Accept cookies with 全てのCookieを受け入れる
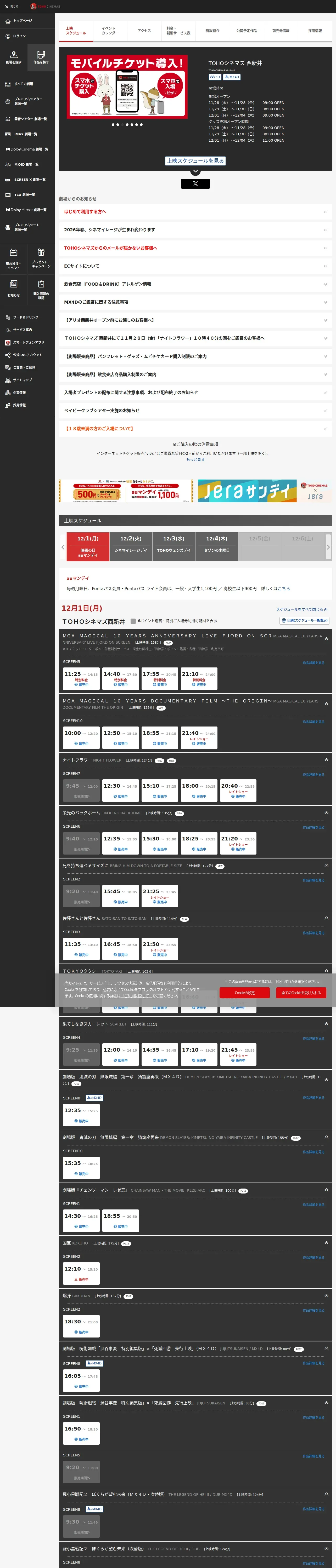Image resolution: width=336 pixels, height=1568 pixels. 301,993
